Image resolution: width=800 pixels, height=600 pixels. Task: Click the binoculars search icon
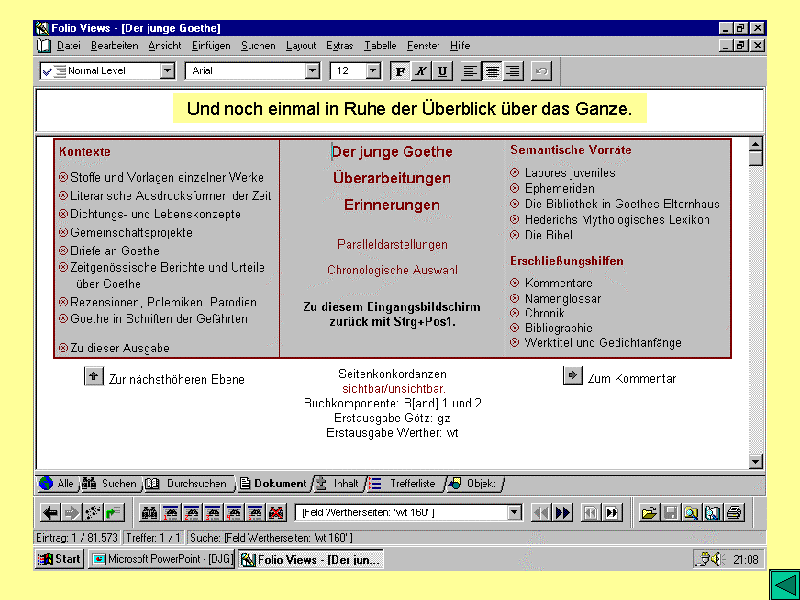(x=150, y=513)
